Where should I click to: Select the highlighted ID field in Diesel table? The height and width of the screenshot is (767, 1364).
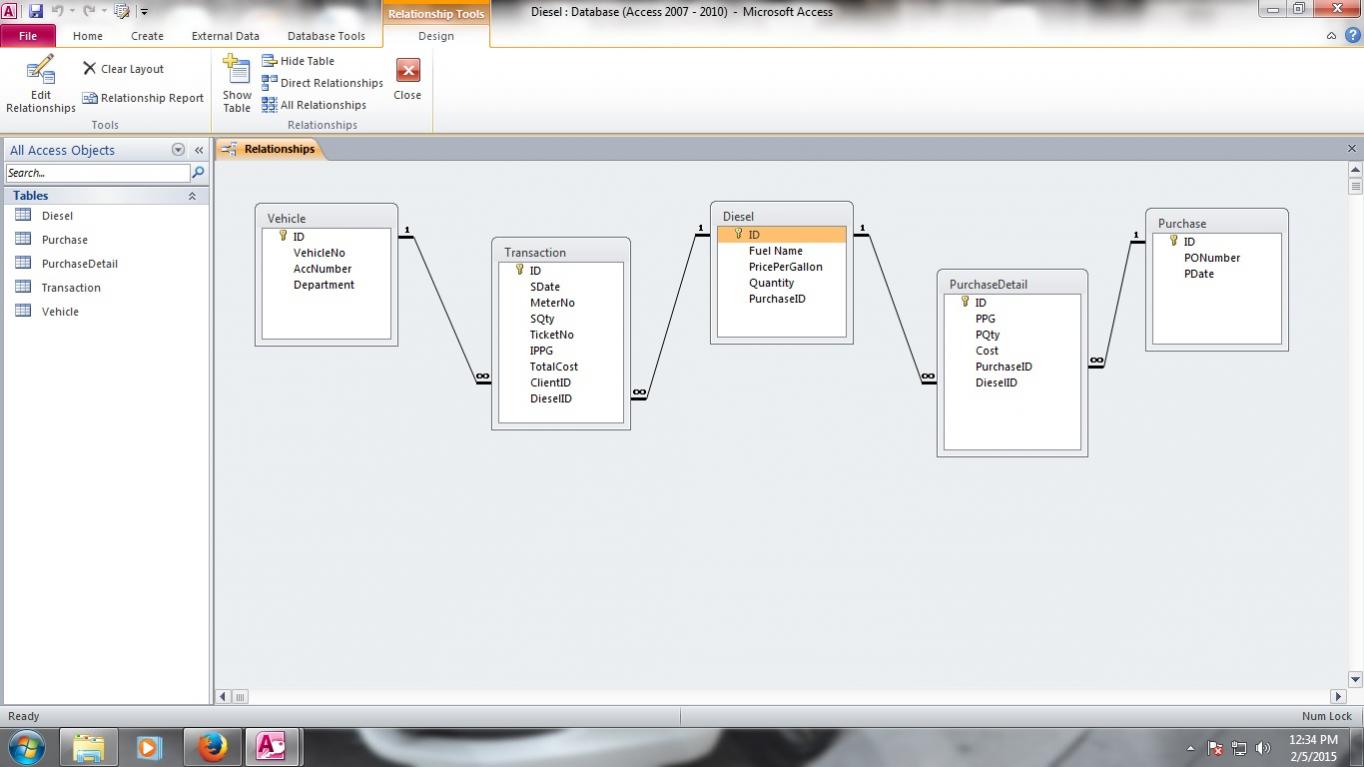(x=782, y=235)
